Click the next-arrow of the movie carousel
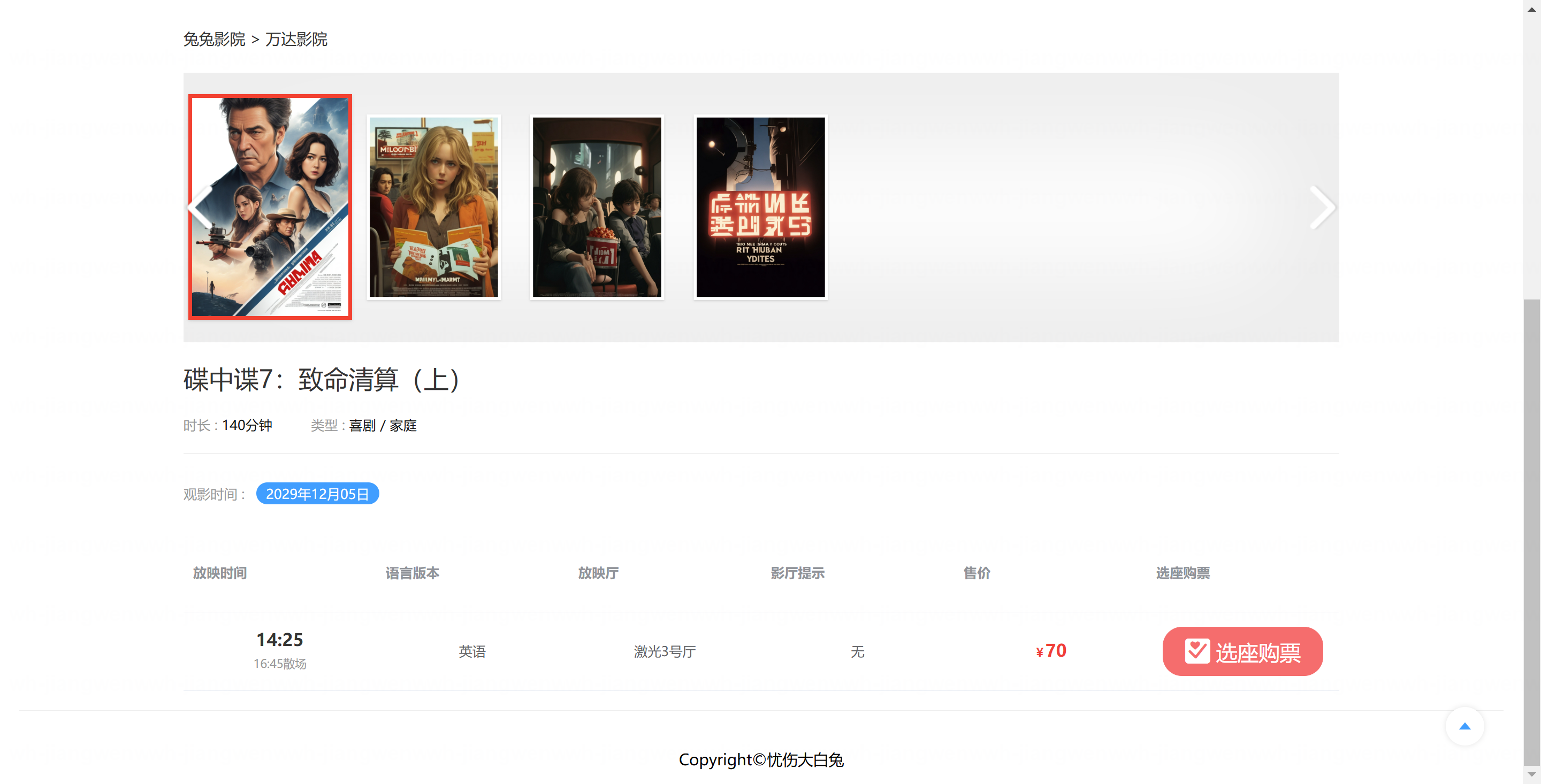 (x=1322, y=207)
